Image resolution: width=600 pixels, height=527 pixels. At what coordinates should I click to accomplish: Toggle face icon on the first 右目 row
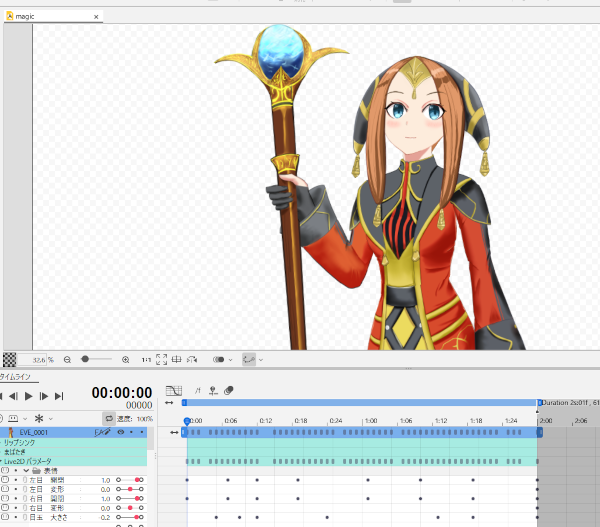tap(5, 498)
